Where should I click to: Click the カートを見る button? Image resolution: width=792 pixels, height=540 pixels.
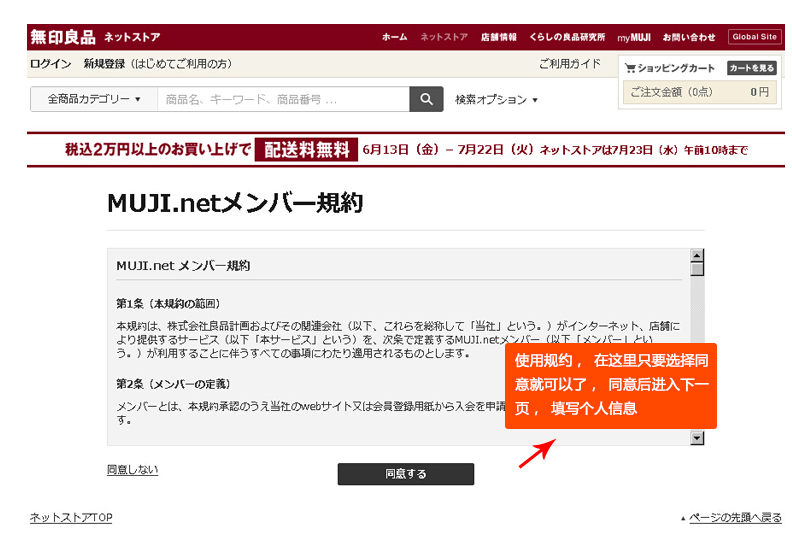pos(752,68)
